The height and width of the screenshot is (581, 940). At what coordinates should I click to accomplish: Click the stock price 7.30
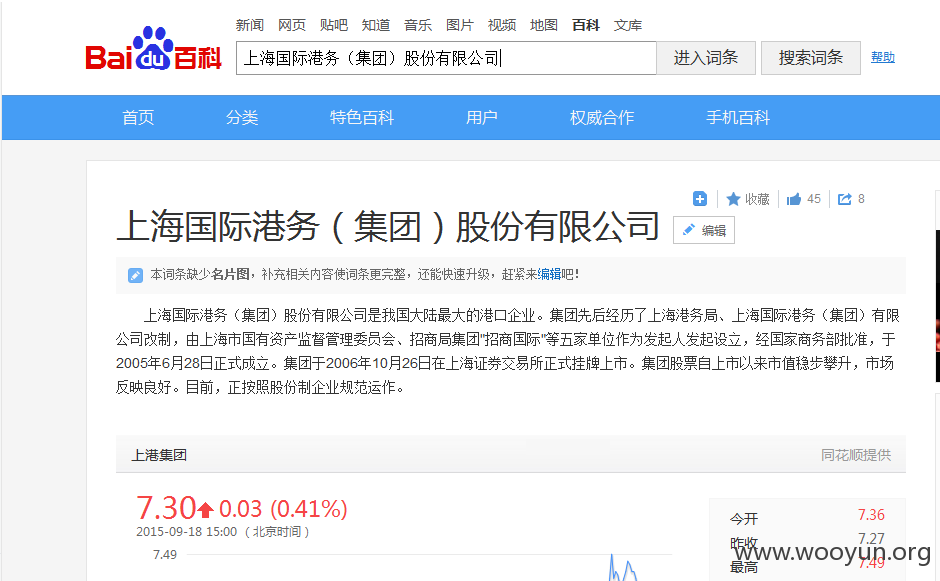[166, 508]
